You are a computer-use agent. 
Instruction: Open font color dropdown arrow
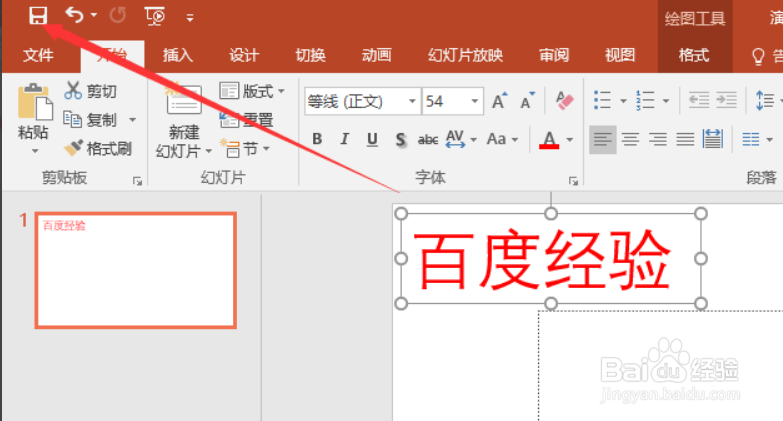point(570,140)
